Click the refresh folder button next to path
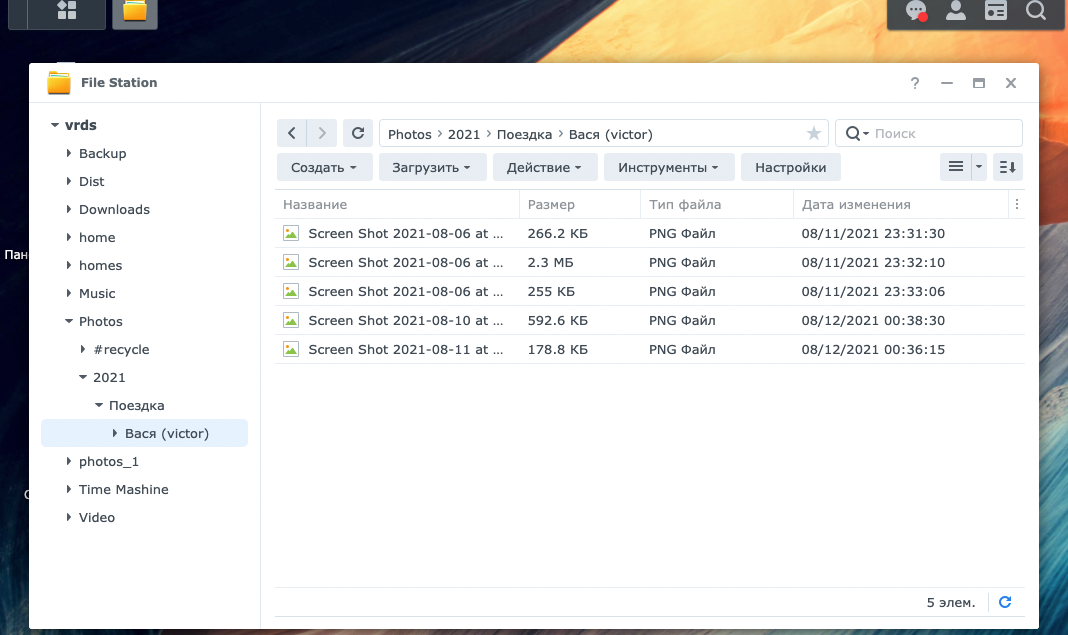Screen dimensions: 1068x635 [358, 133]
